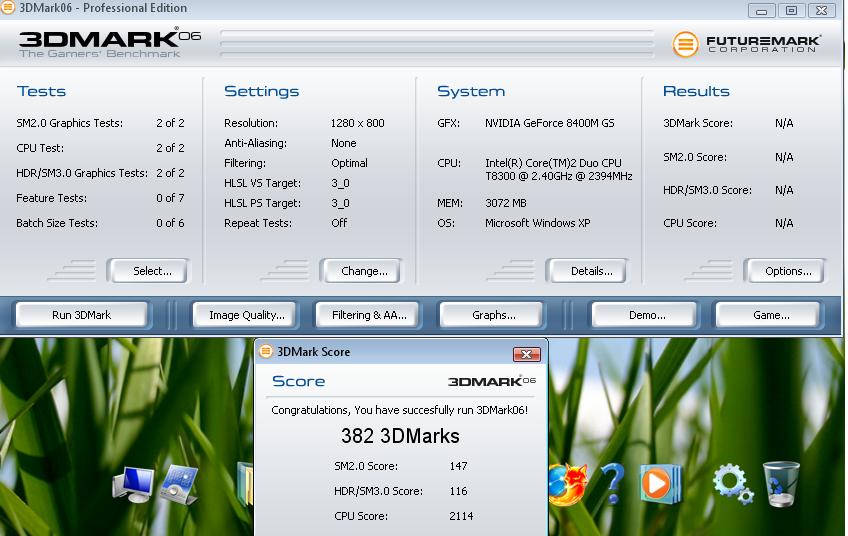The height and width of the screenshot is (536, 848).
Task: Open system Details... button
Action: click(x=587, y=271)
